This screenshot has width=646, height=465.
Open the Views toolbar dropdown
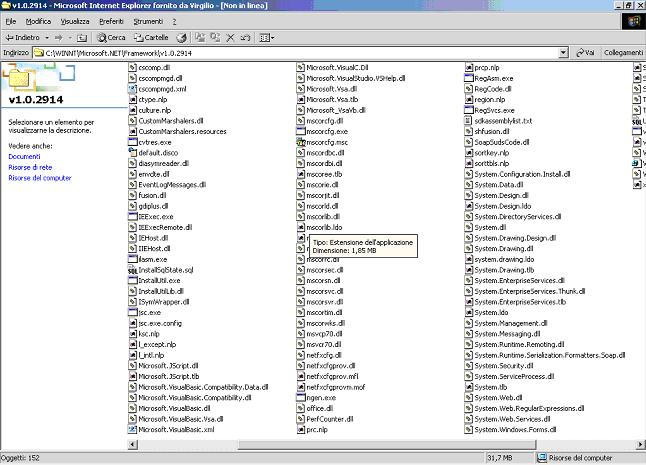(x=267, y=37)
